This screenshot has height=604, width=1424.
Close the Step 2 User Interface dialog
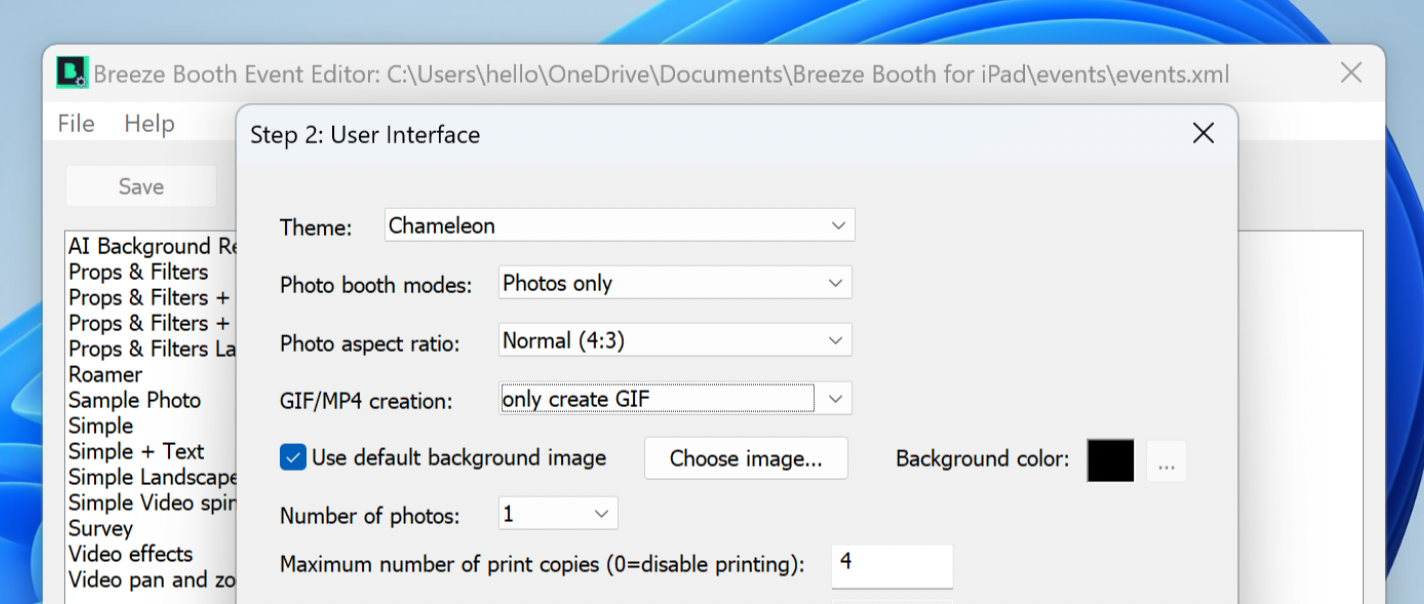1203,134
